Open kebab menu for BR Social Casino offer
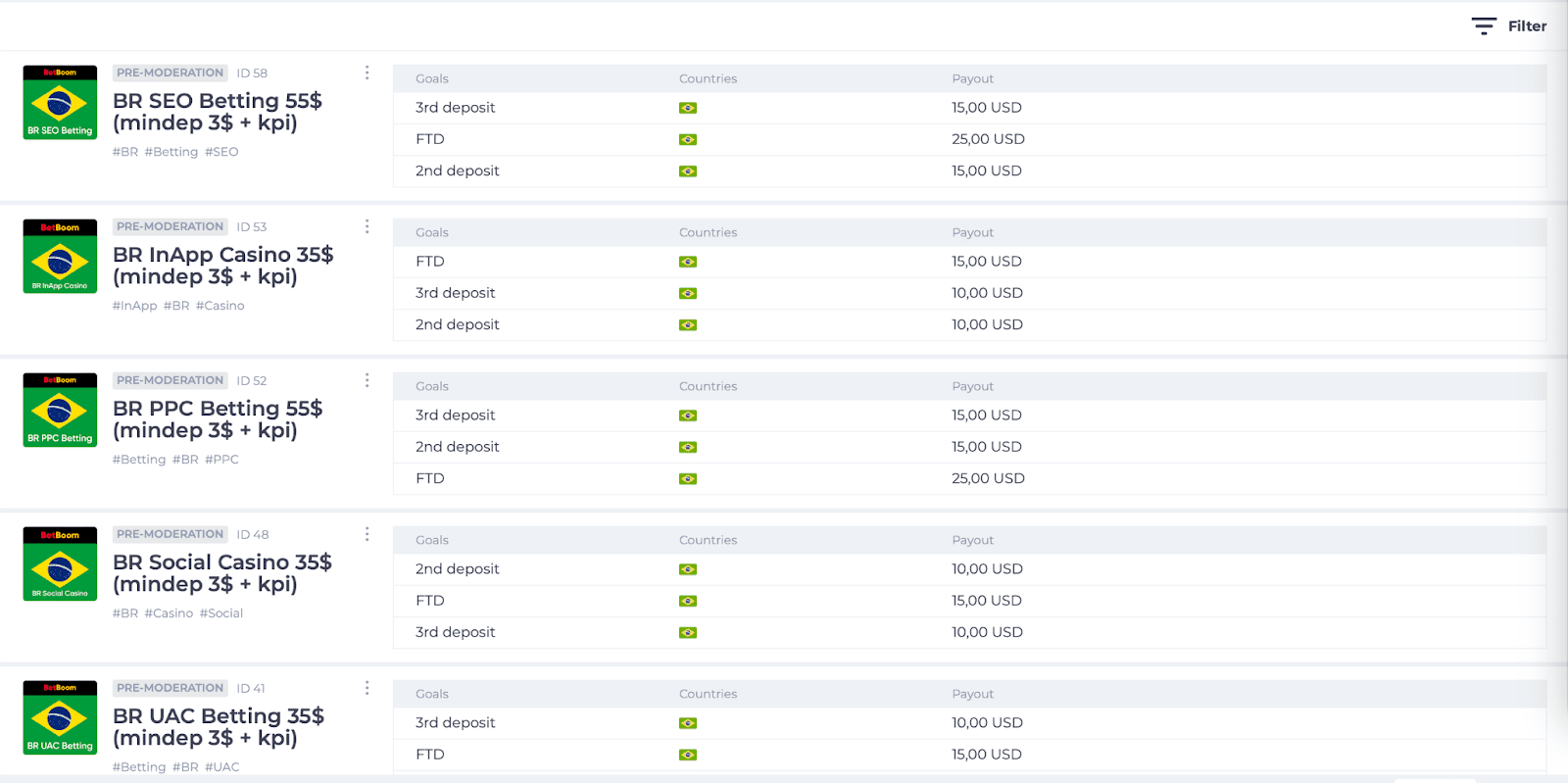The width and height of the screenshot is (1568, 783). pyautogui.click(x=367, y=534)
